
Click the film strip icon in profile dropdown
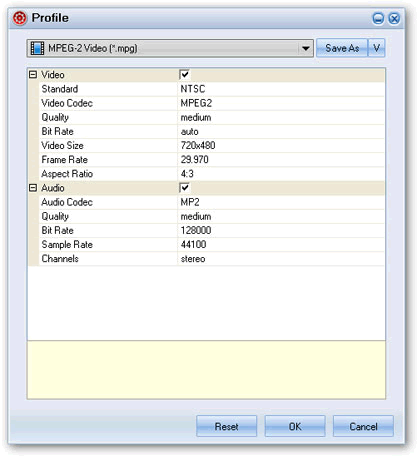(37, 48)
